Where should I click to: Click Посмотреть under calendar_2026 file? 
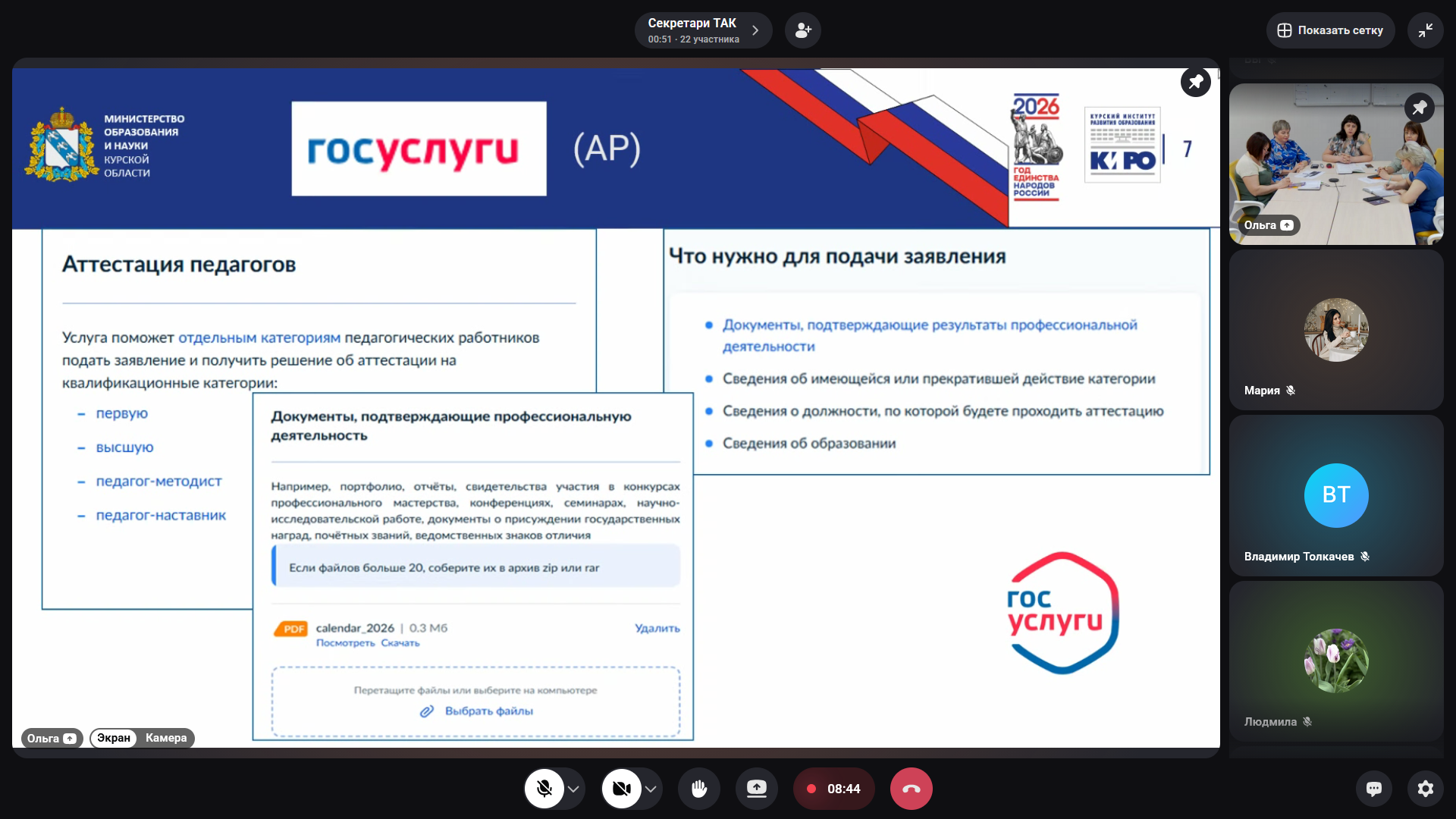click(345, 643)
